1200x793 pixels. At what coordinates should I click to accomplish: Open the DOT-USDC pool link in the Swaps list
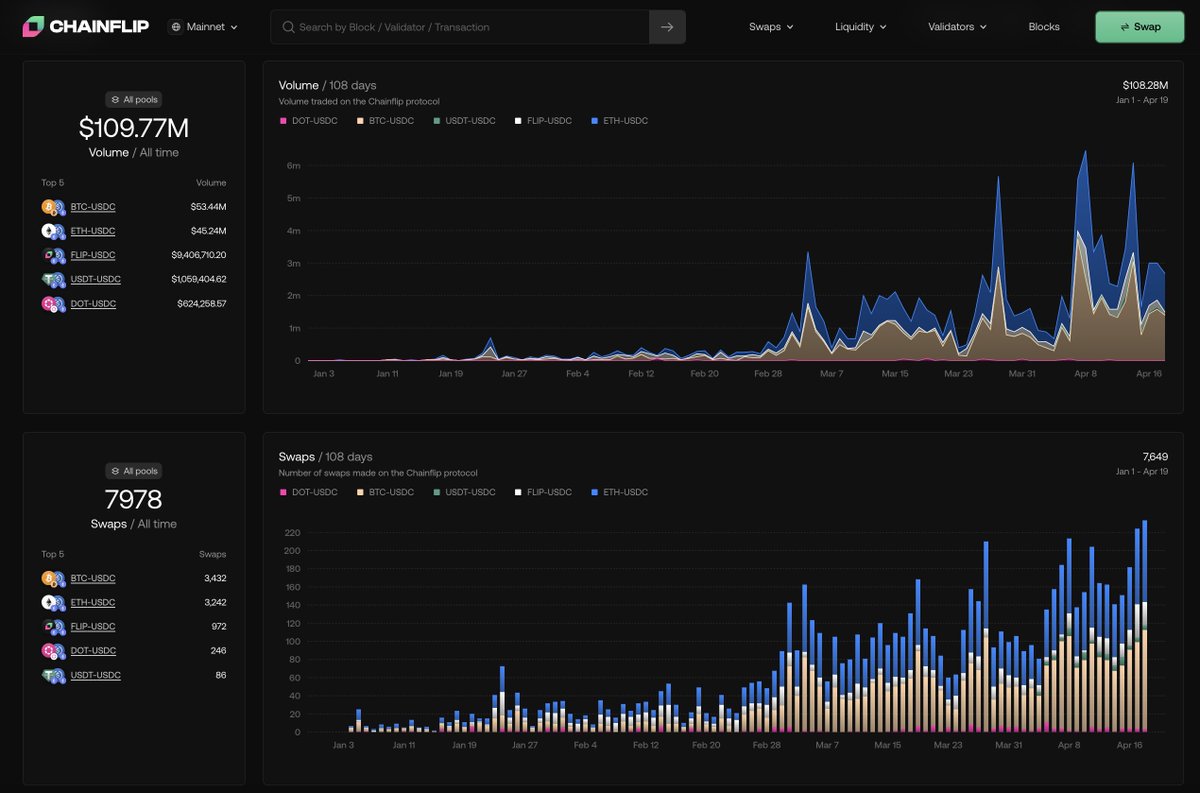[93, 651]
